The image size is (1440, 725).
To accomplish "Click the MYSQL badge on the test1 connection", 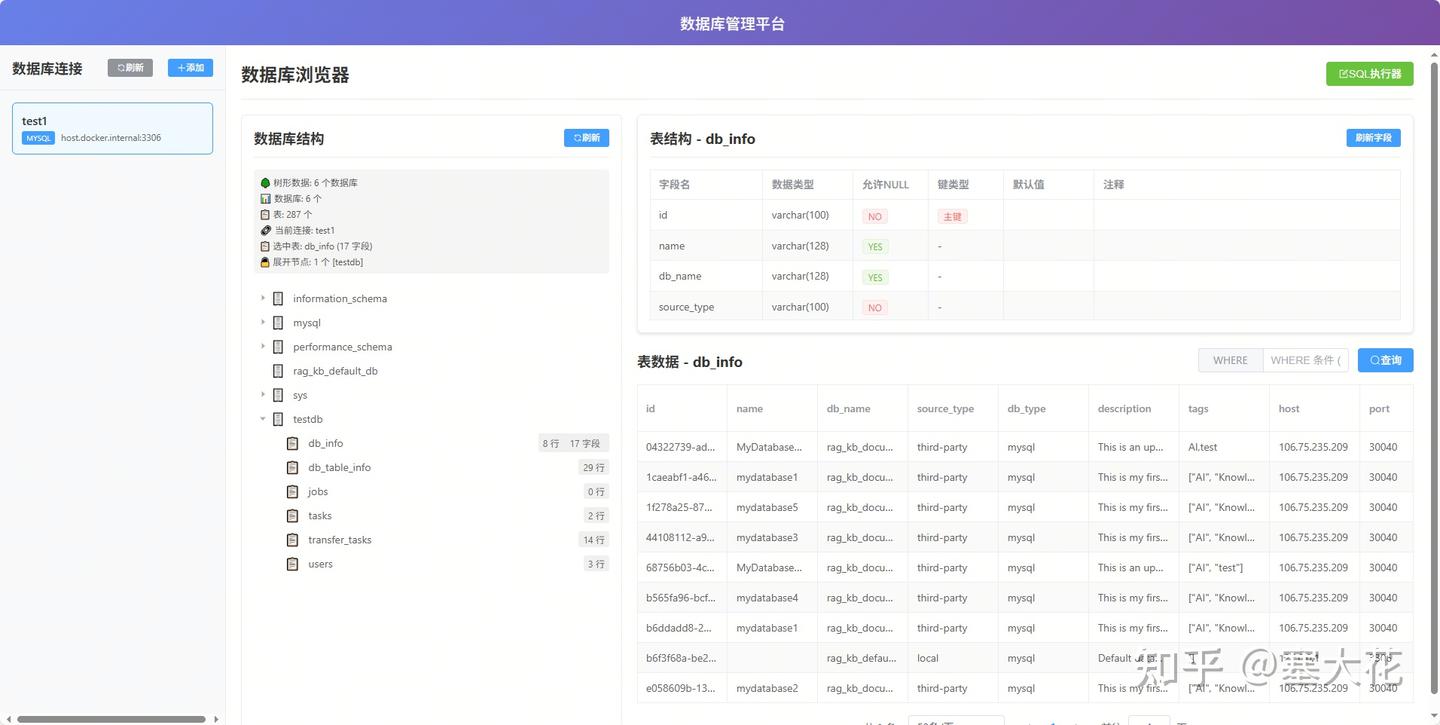I will (x=37, y=138).
